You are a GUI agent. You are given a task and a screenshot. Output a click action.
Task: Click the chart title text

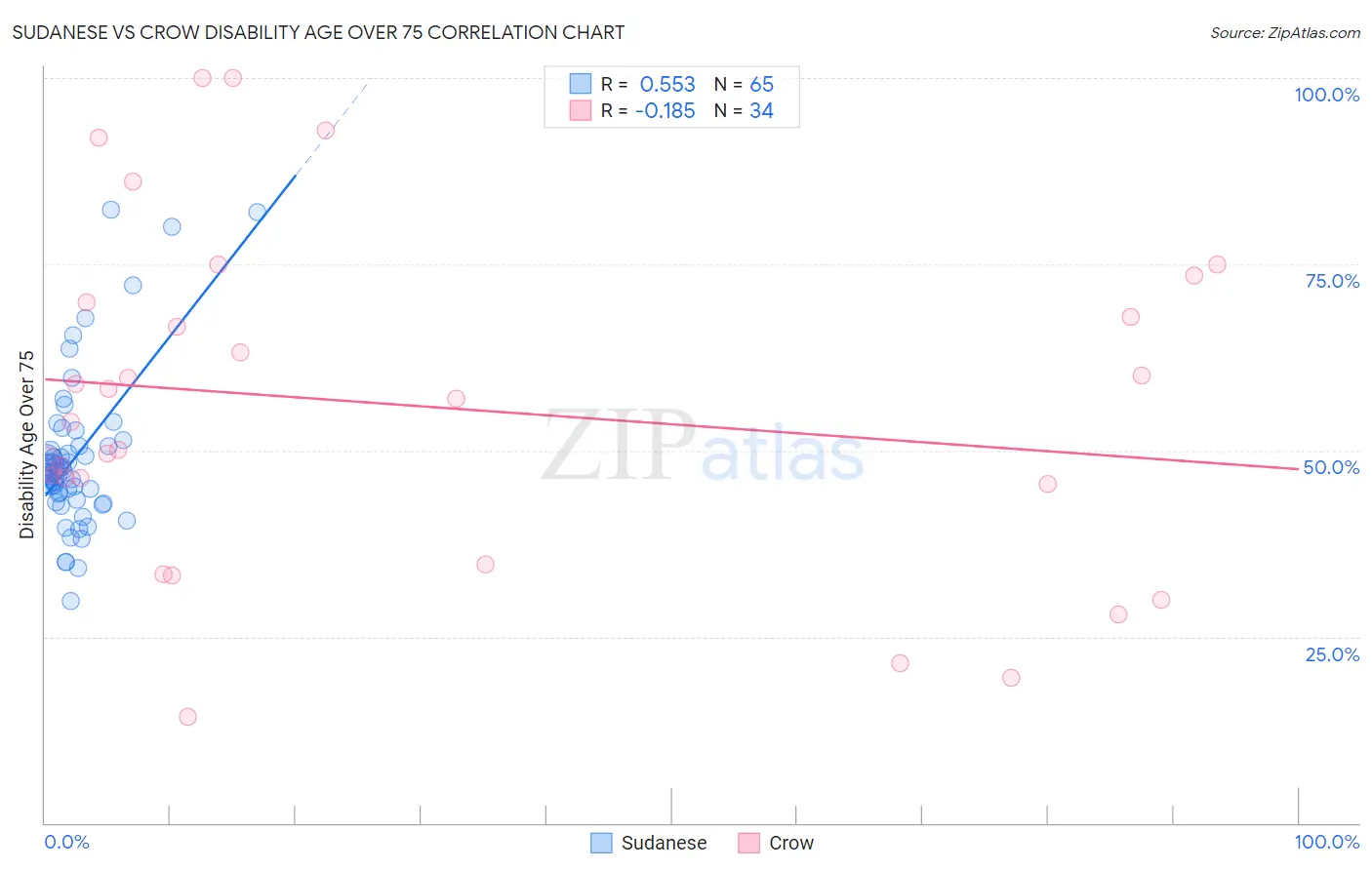tap(318, 32)
